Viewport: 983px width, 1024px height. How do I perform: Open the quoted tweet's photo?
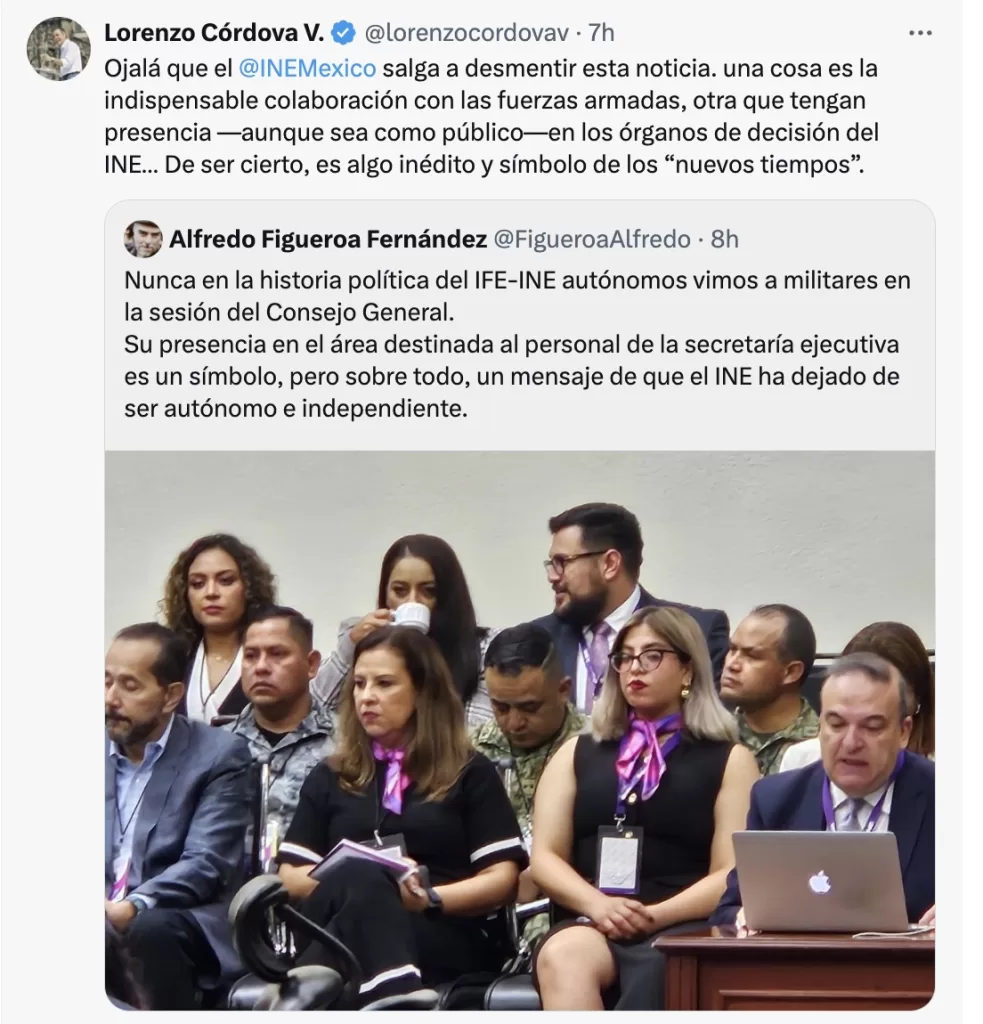520,730
